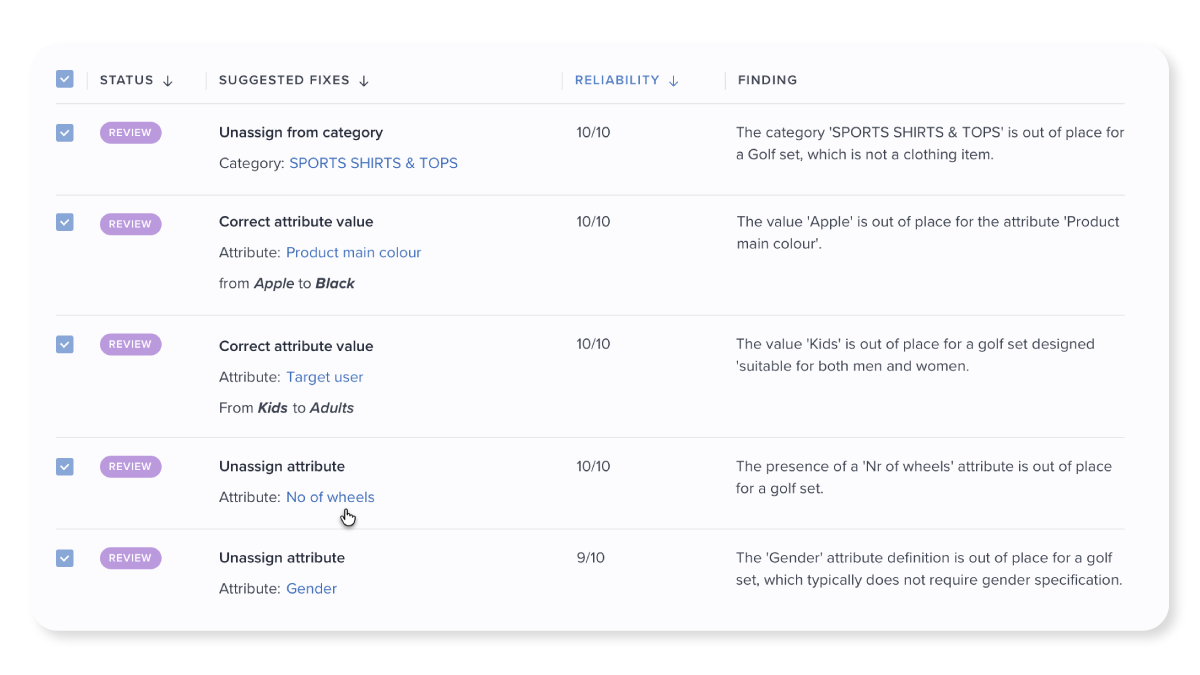
Task: Click Review status badge in Gender row
Action: click(x=130, y=558)
